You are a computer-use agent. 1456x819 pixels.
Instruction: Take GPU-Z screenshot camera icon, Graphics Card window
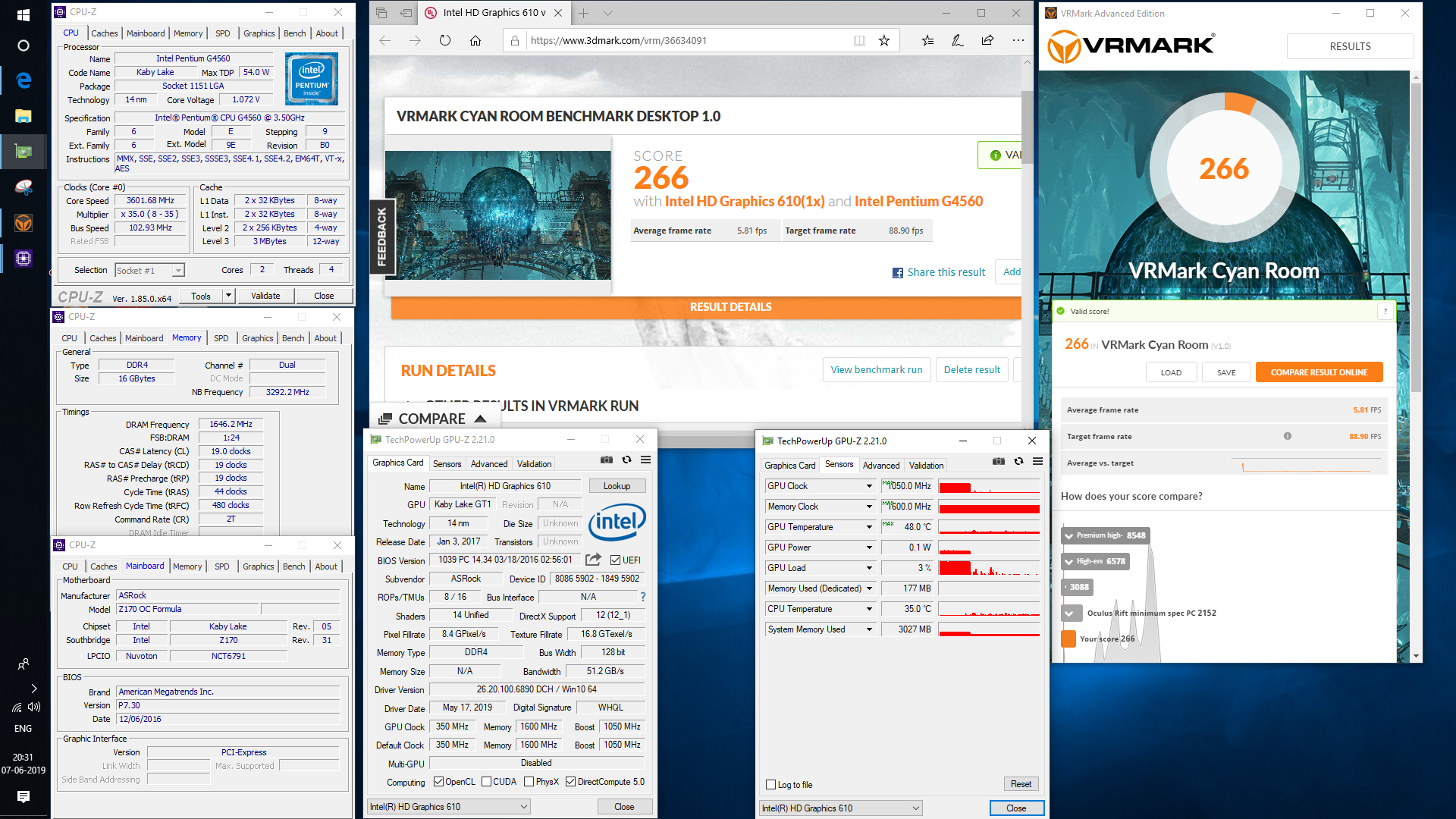pyautogui.click(x=607, y=460)
